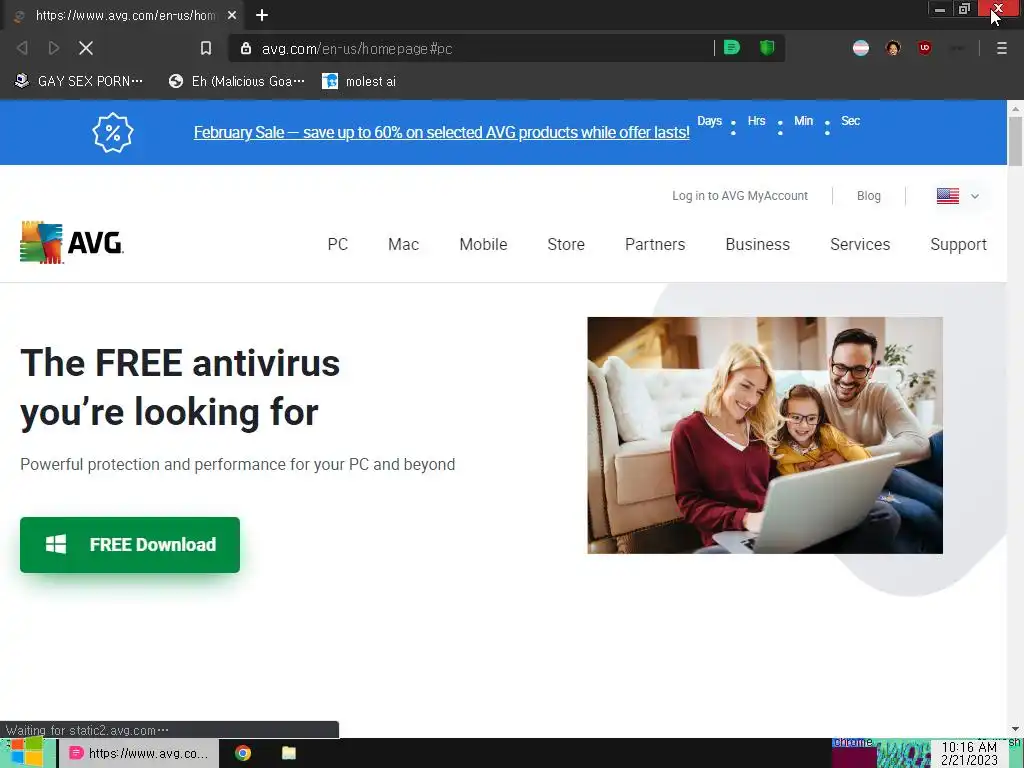Open File Explorer from the taskbar
Screen dimensions: 1024x768
[289, 753]
